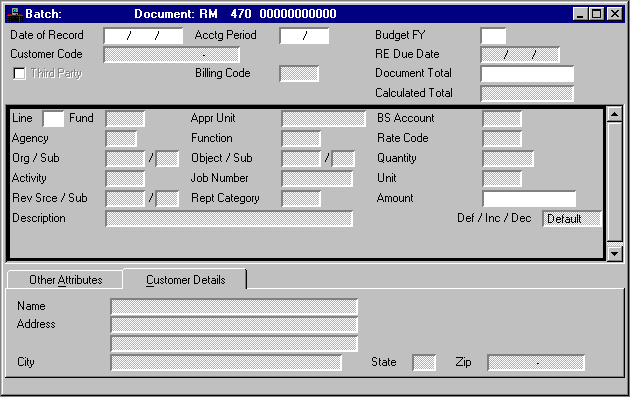Click the Appr Unit field
630x397 pixels.
tap(323, 119)
